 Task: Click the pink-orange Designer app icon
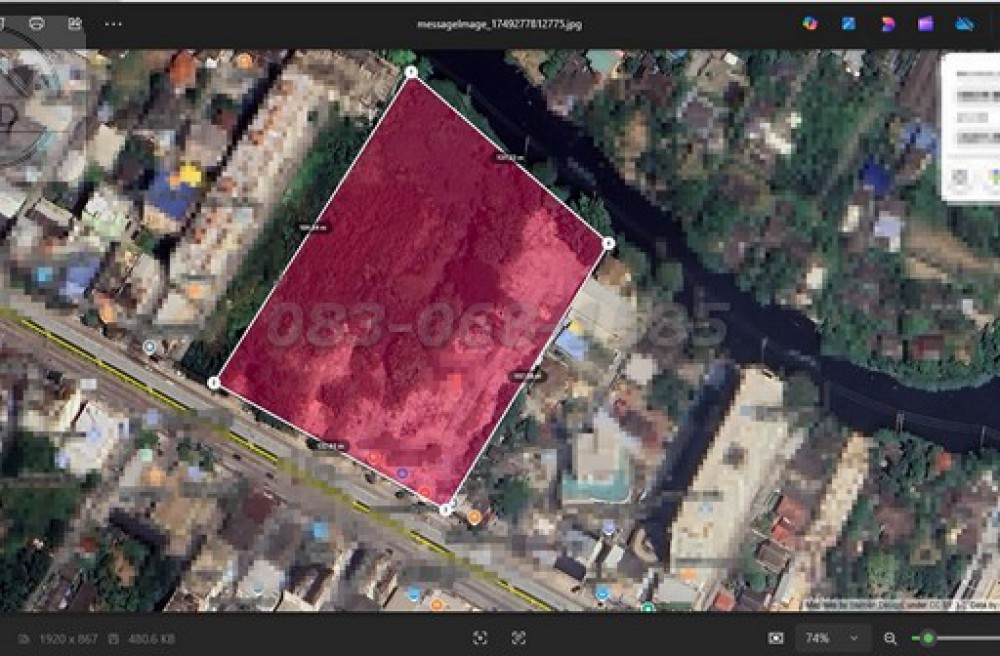(887, 24)
